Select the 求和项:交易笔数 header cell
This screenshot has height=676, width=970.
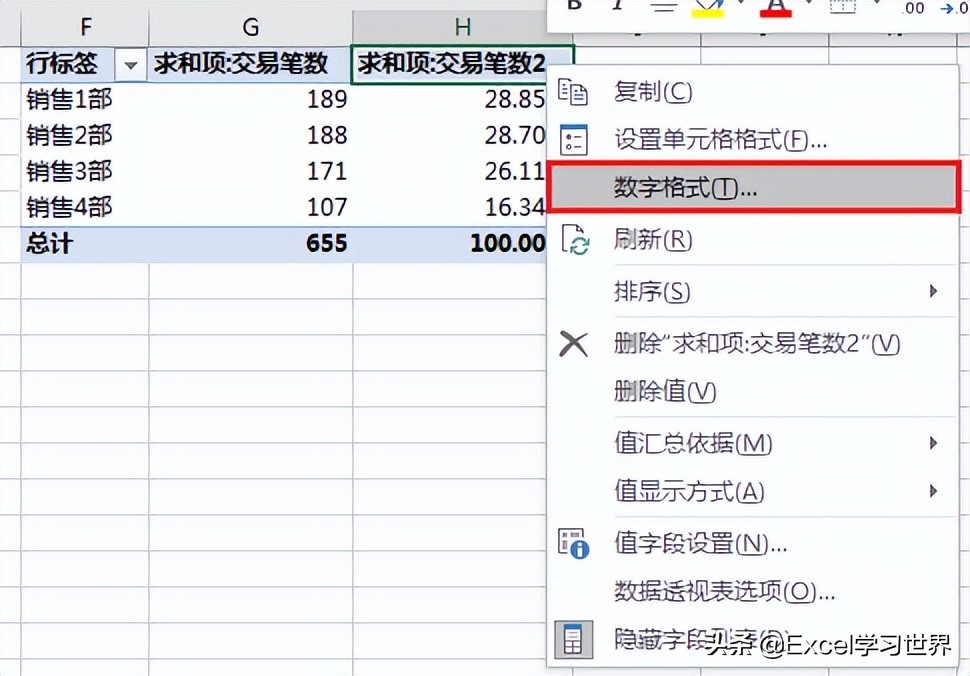point(250,64)
